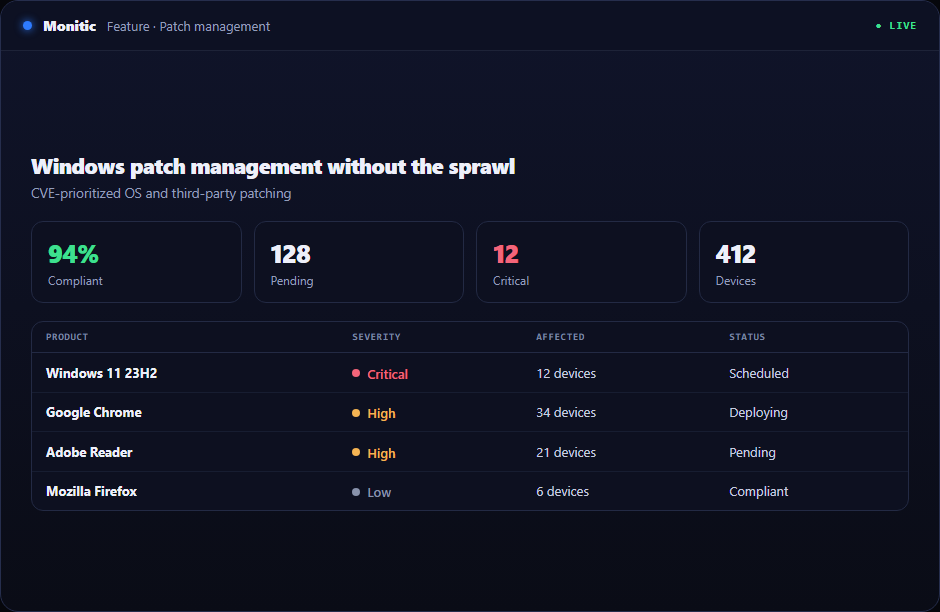Viewport: 940px width, 612px height.
Task: Click the Deploying status cell
Action: pyautogui.click(x=758, y=413)
